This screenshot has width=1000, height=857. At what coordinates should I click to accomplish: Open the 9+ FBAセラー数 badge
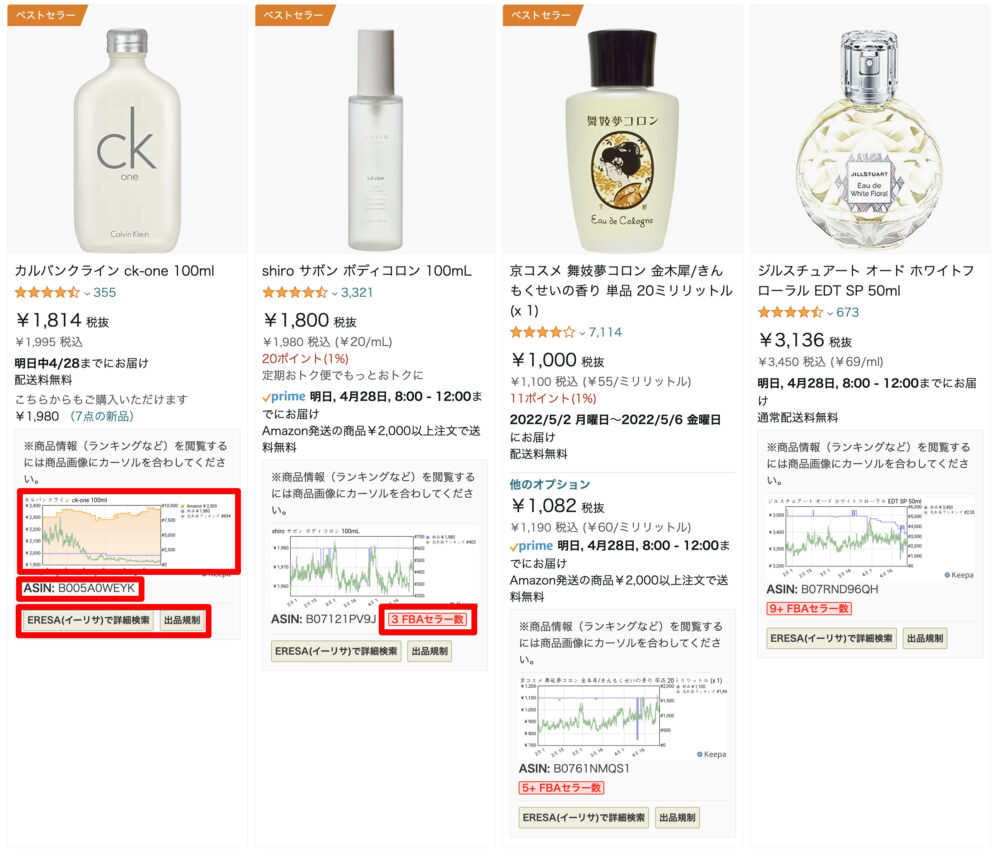809,609
